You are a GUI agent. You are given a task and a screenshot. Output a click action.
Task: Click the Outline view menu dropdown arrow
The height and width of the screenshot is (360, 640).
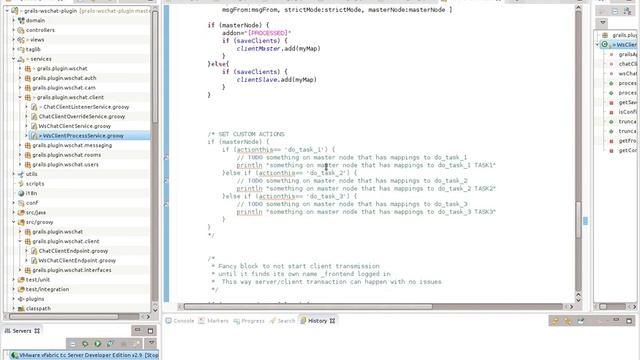coord(603,22)
